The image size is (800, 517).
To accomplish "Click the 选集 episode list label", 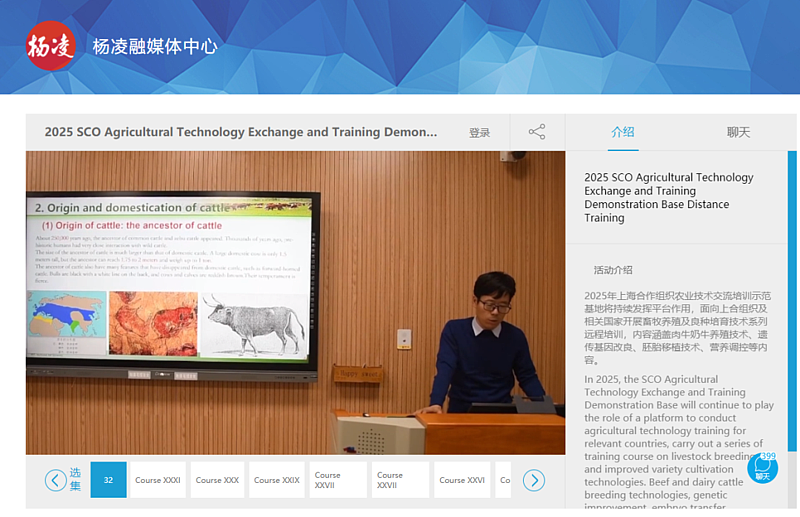I will pyautogui.click(x=76, y=480).
